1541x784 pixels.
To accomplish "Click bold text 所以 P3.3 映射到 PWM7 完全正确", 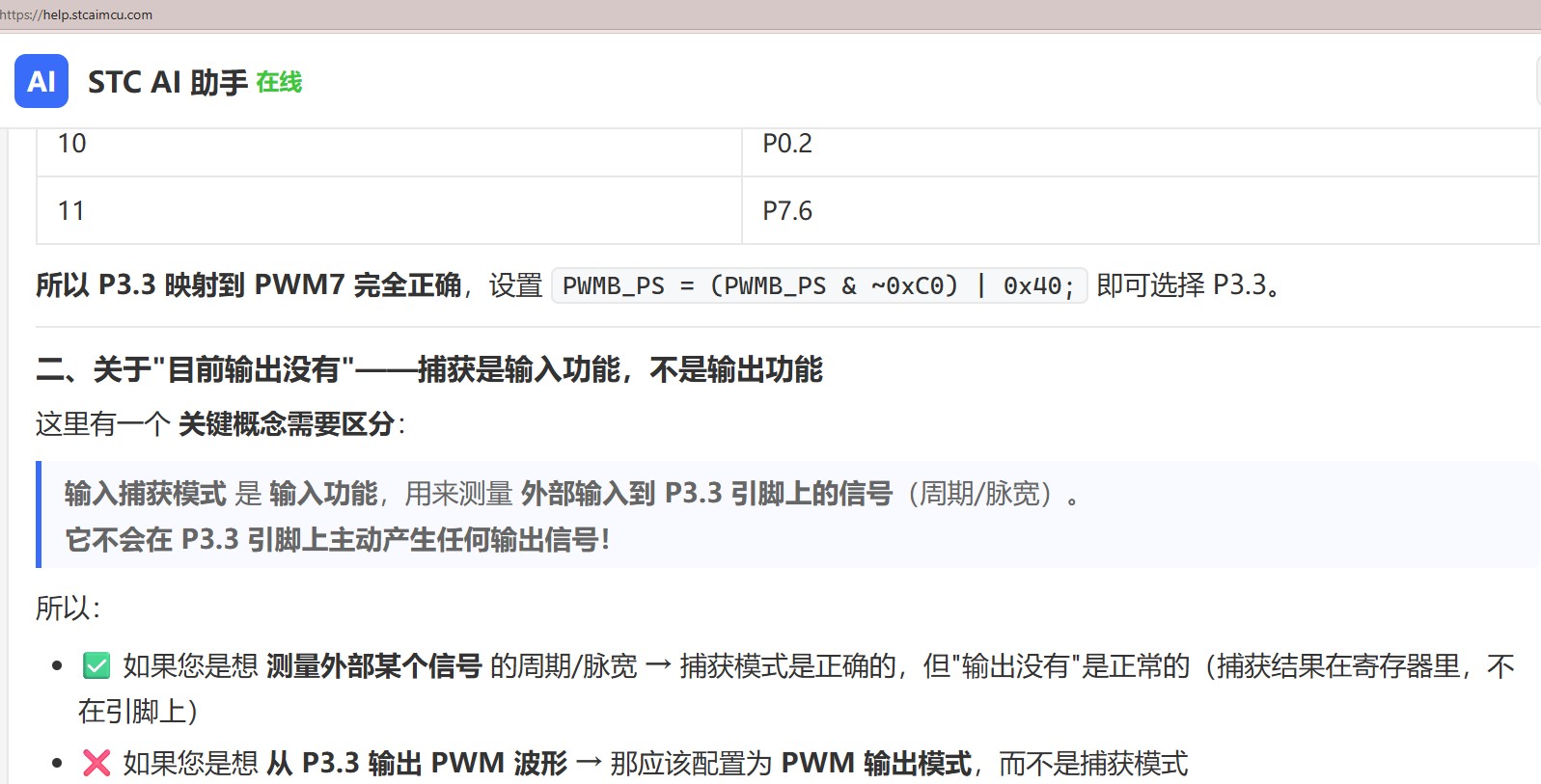I will coord(249,285).
